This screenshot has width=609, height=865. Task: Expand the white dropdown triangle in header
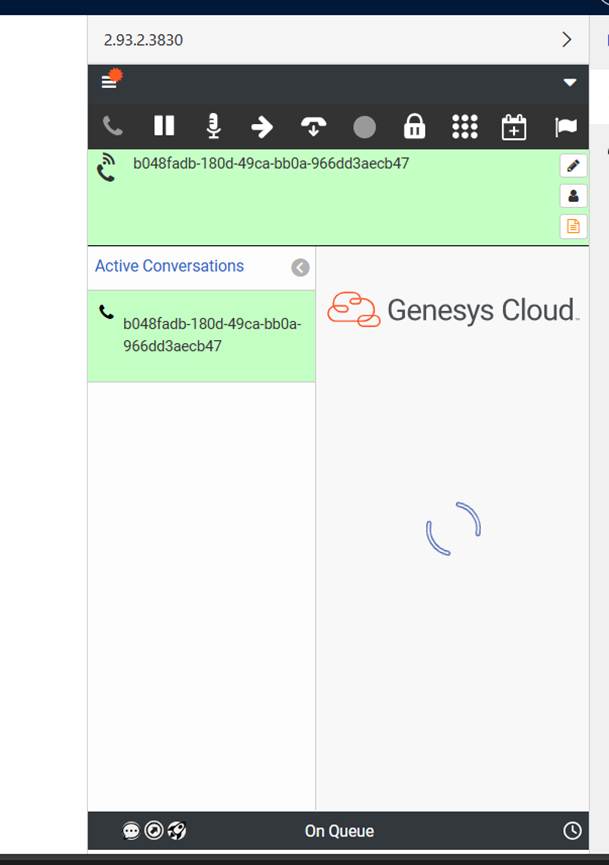tap(570, 82)
